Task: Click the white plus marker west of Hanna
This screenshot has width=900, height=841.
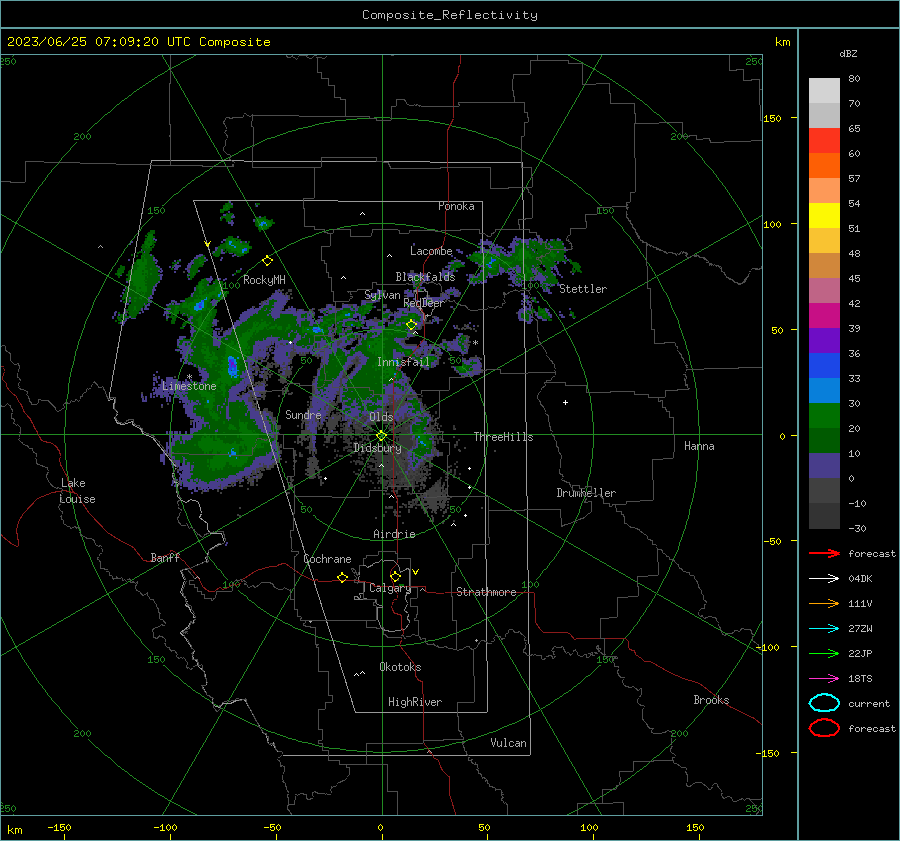Action: 565,402
